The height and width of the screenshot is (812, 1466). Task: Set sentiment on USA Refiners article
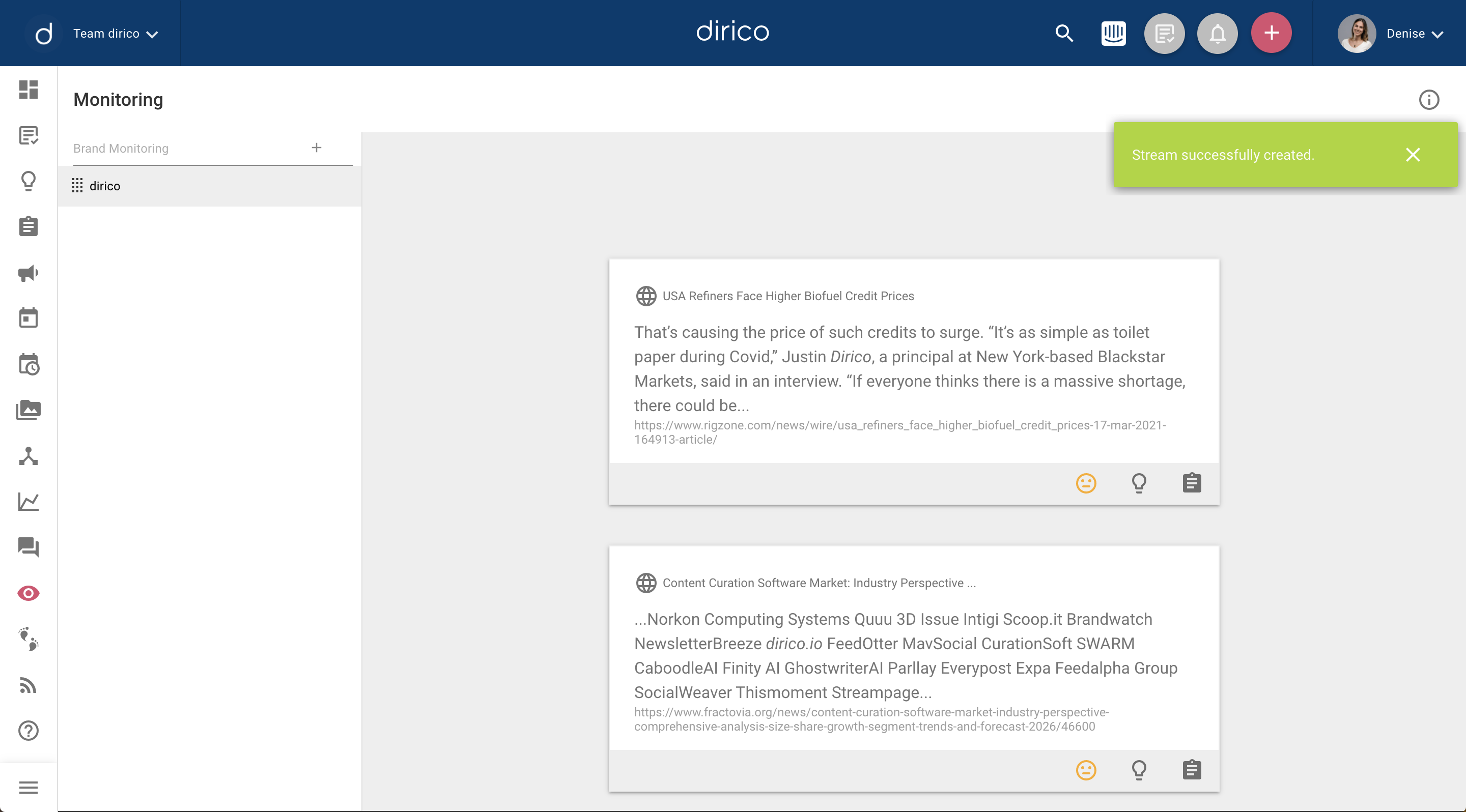click(x=1086, y=483)
